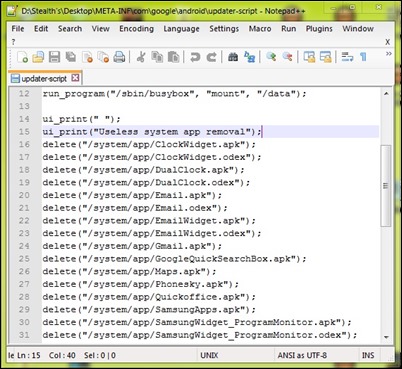402x369 pixels.
Task: Click the delete Maps.apk line
Action: pos(129,271)
